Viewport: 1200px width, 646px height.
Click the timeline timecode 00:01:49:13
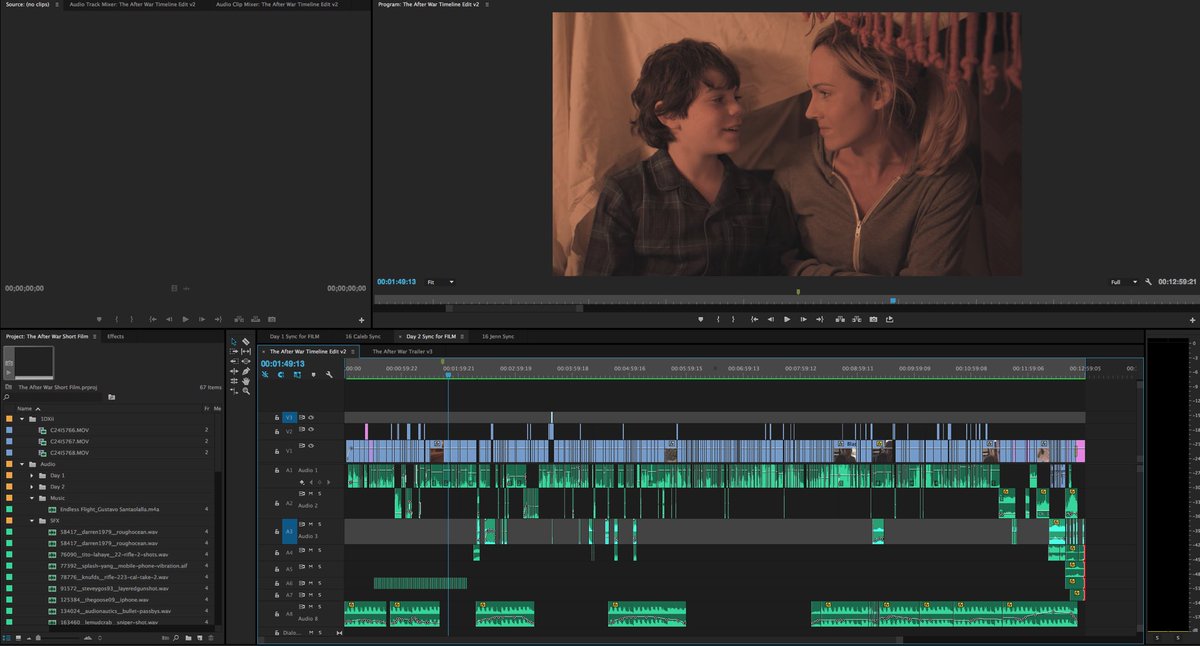pyautogui.click(x=283, y=363)
